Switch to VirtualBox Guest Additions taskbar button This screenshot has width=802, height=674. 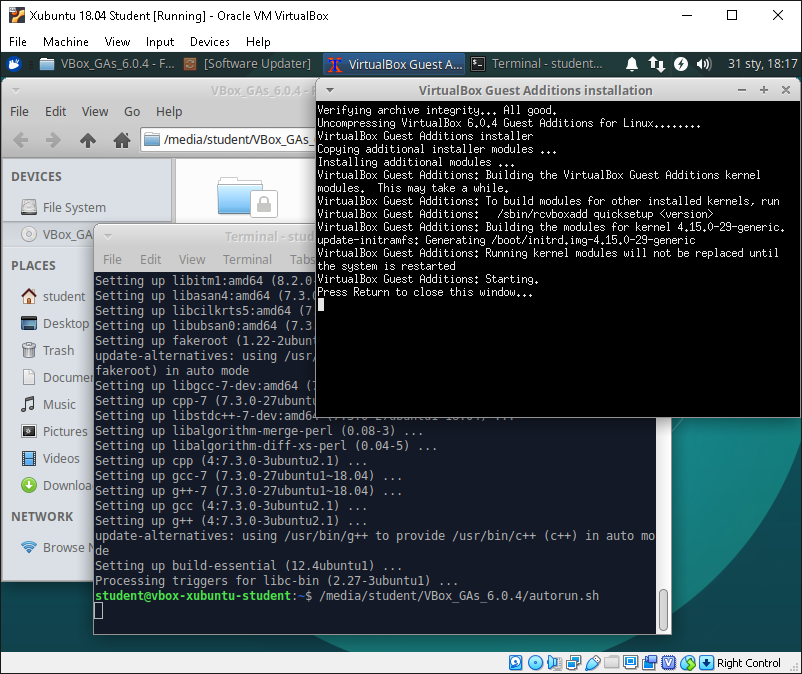click(x=394, y=64)
